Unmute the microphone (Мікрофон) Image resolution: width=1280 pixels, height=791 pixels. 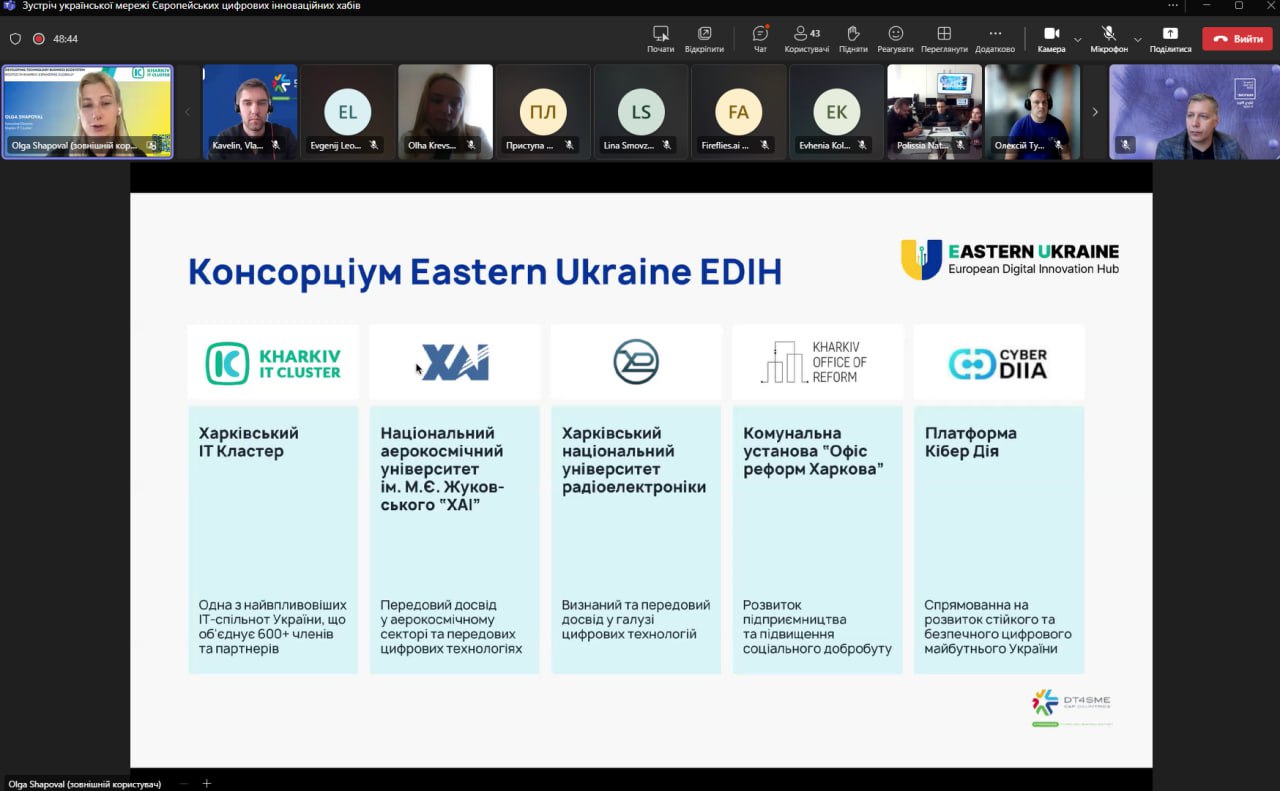(1108, 38)
